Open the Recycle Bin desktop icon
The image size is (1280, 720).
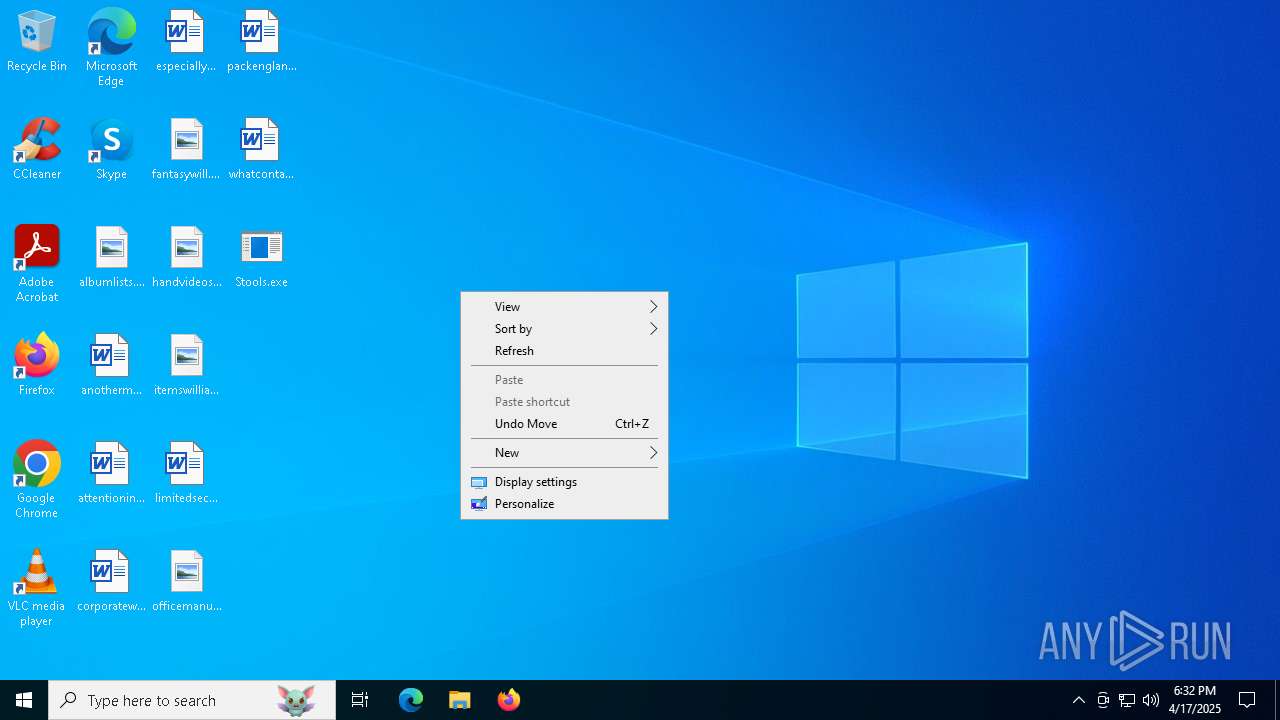(x=37, y=42)
